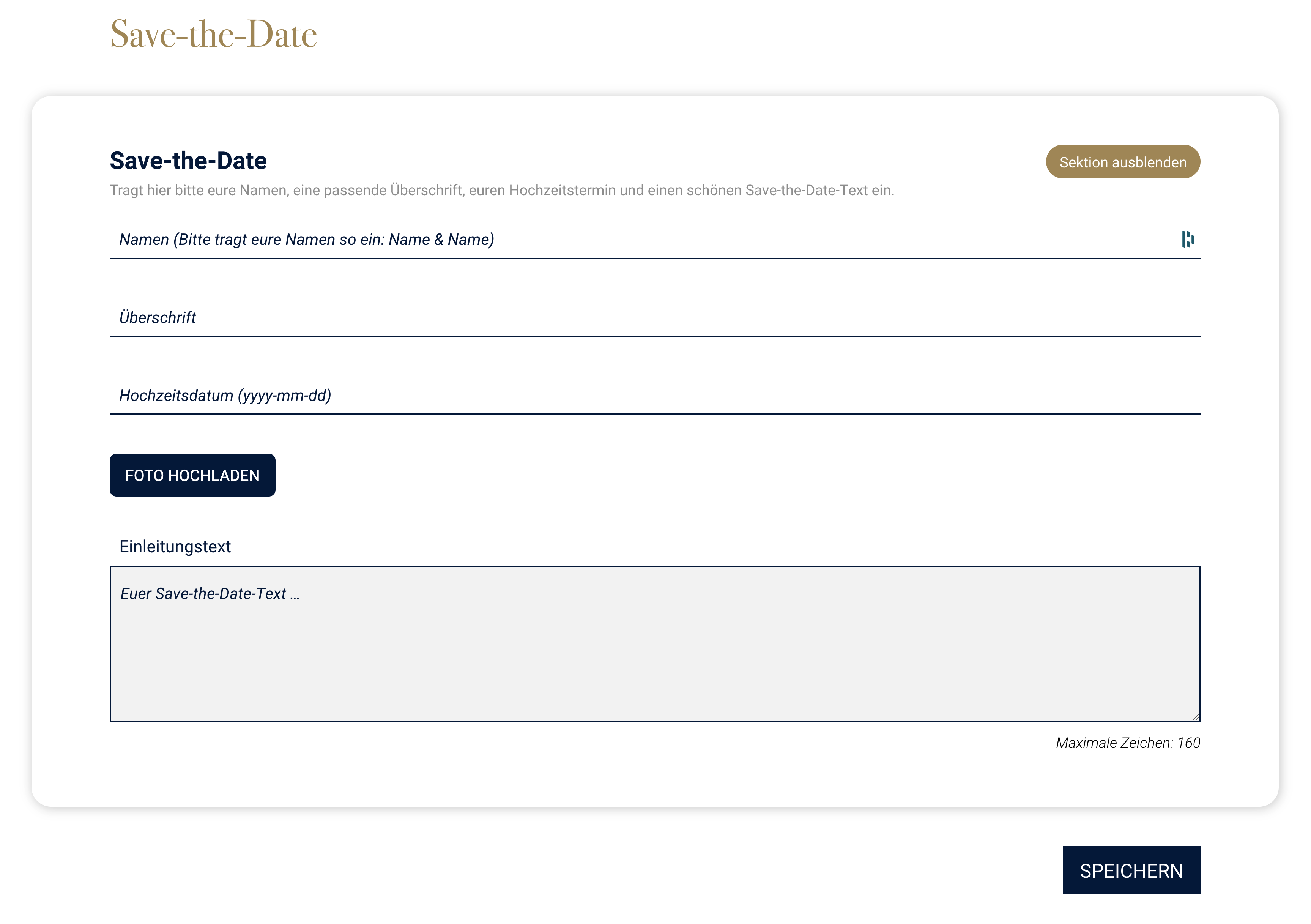Click inside the Einleitungstext textarea
The height and width of the screenshot is (924, 1311).
pos(654,643)
